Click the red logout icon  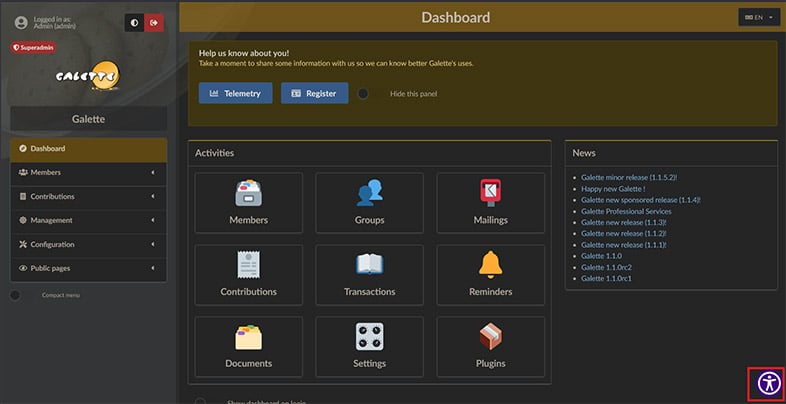(154, 22)
